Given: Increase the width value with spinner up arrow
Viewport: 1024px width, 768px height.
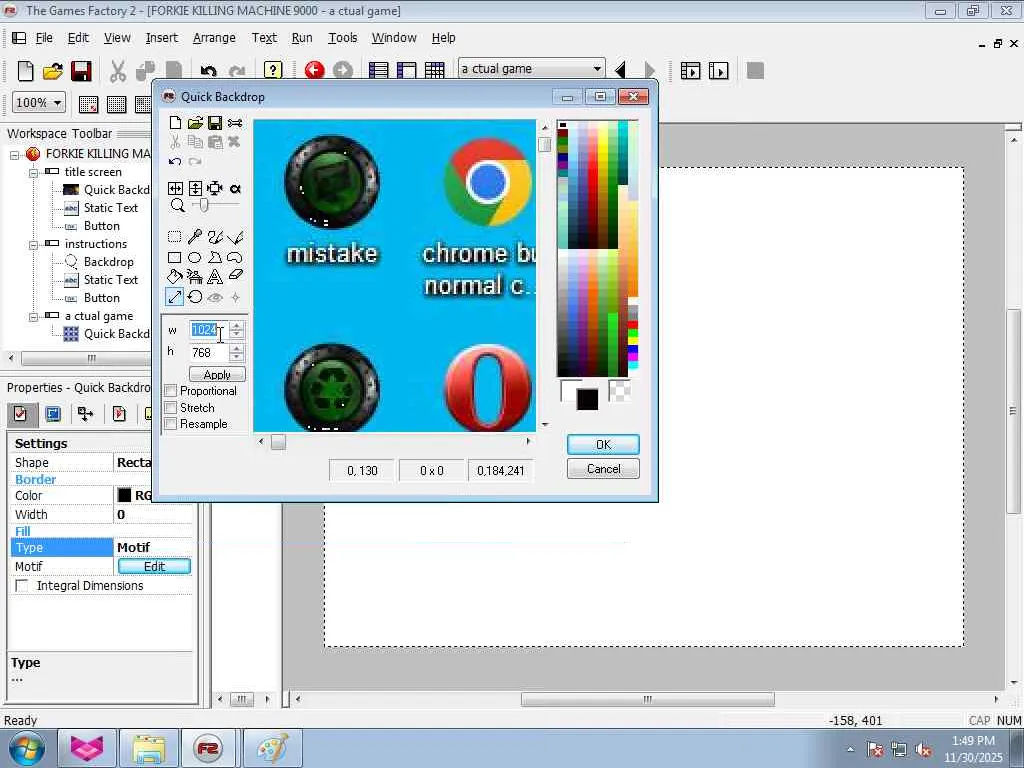Looking at the screenshot, I should coord(237,325).
